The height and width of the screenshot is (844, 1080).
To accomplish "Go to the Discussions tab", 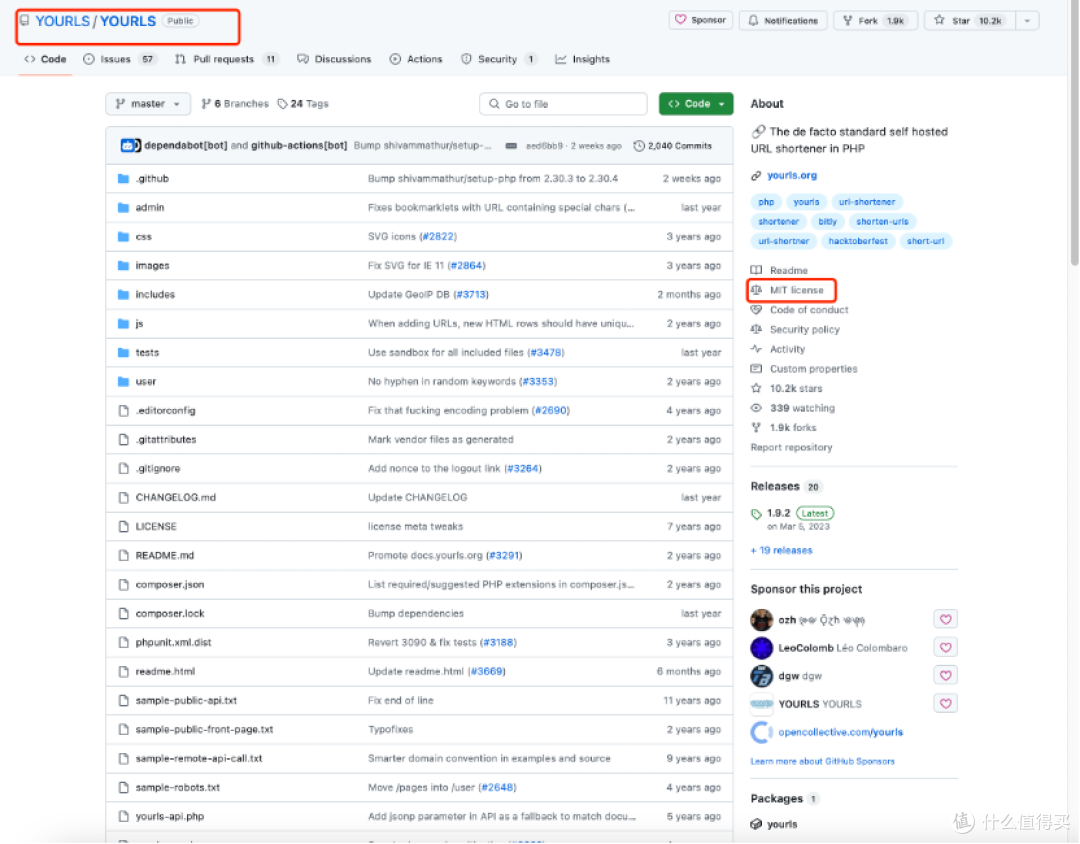I will [x=334, y=59].
